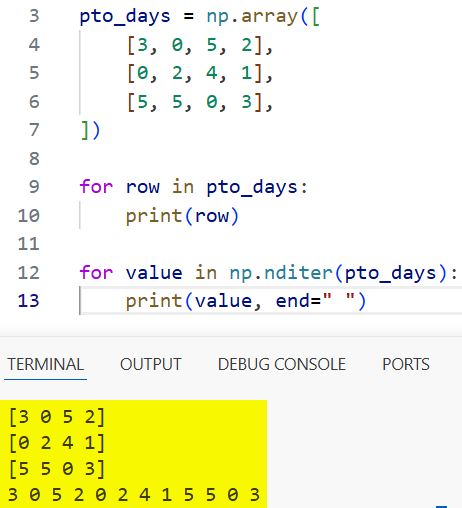Click the closing '])' on line 7
462x508 pixels.
tap(90, 130)
